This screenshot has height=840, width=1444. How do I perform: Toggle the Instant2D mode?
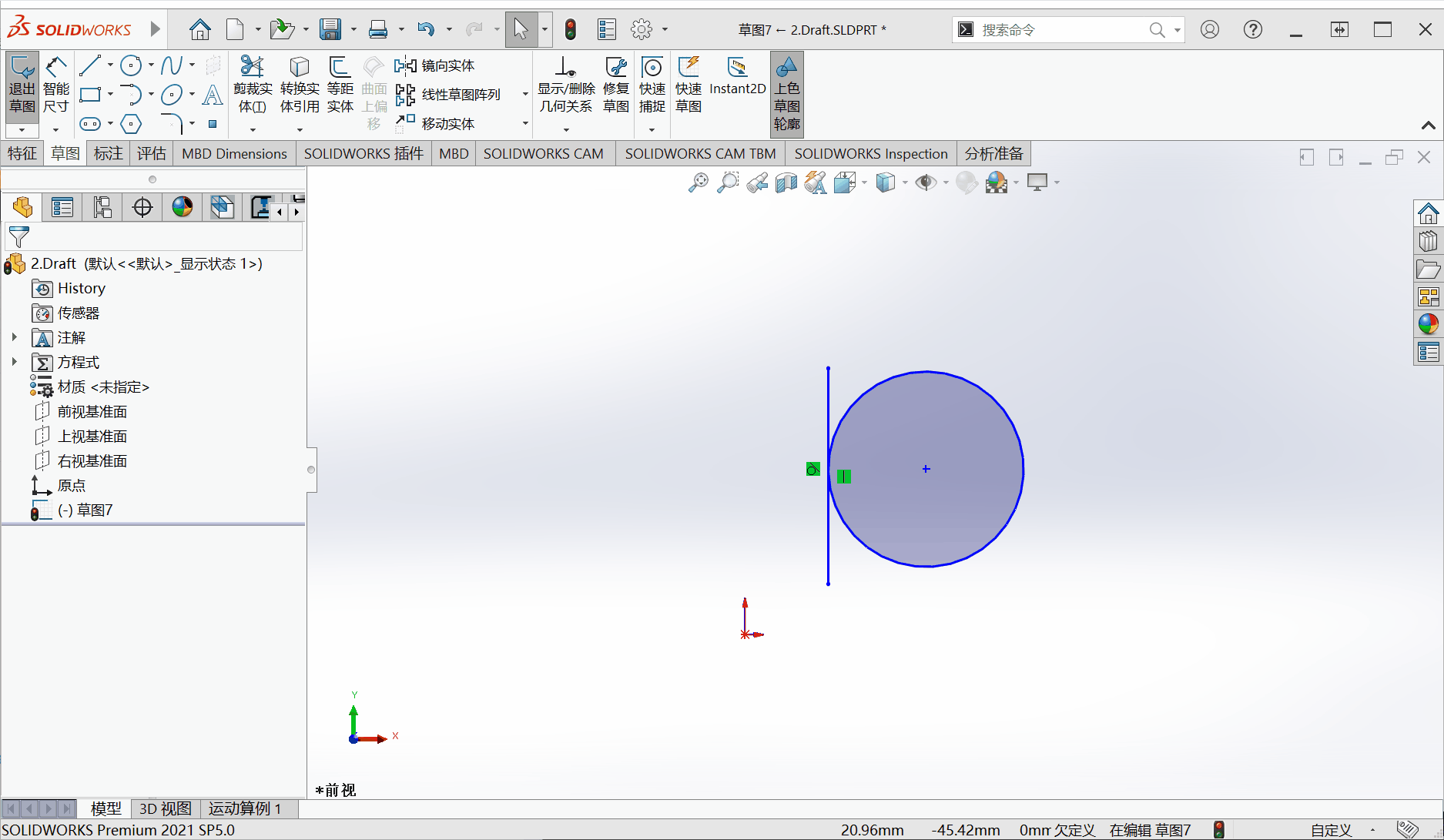[x=737, y=77]
